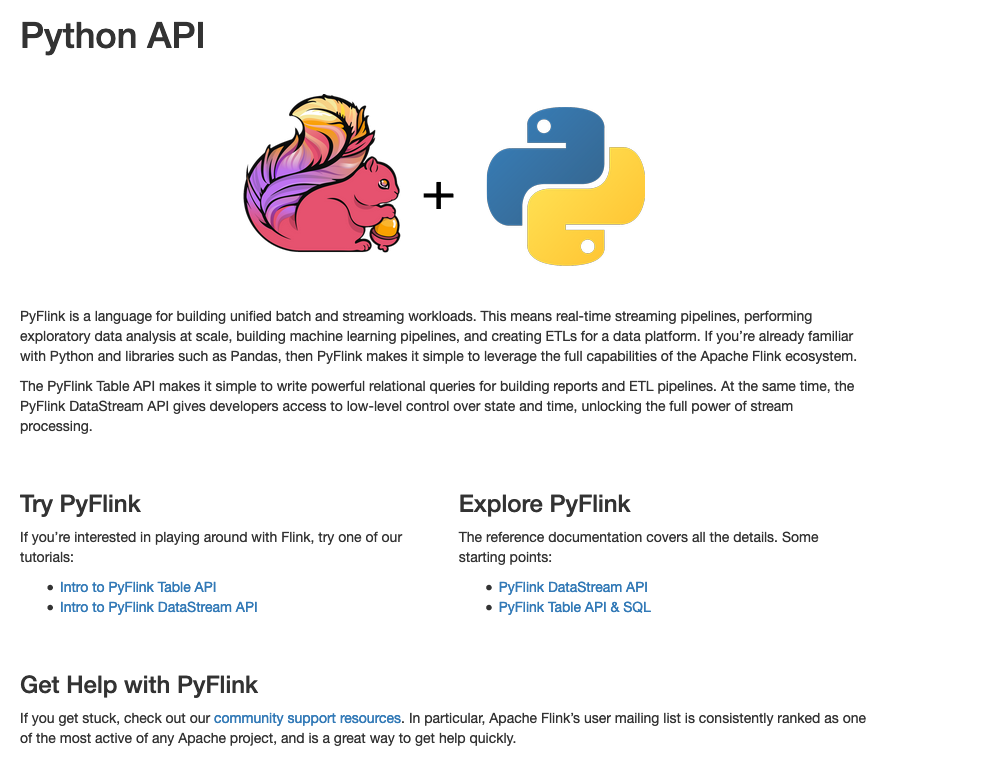Viewport: 991px width, 770px height.
Task: Click the Python logo image
Action: coord(566,186)
